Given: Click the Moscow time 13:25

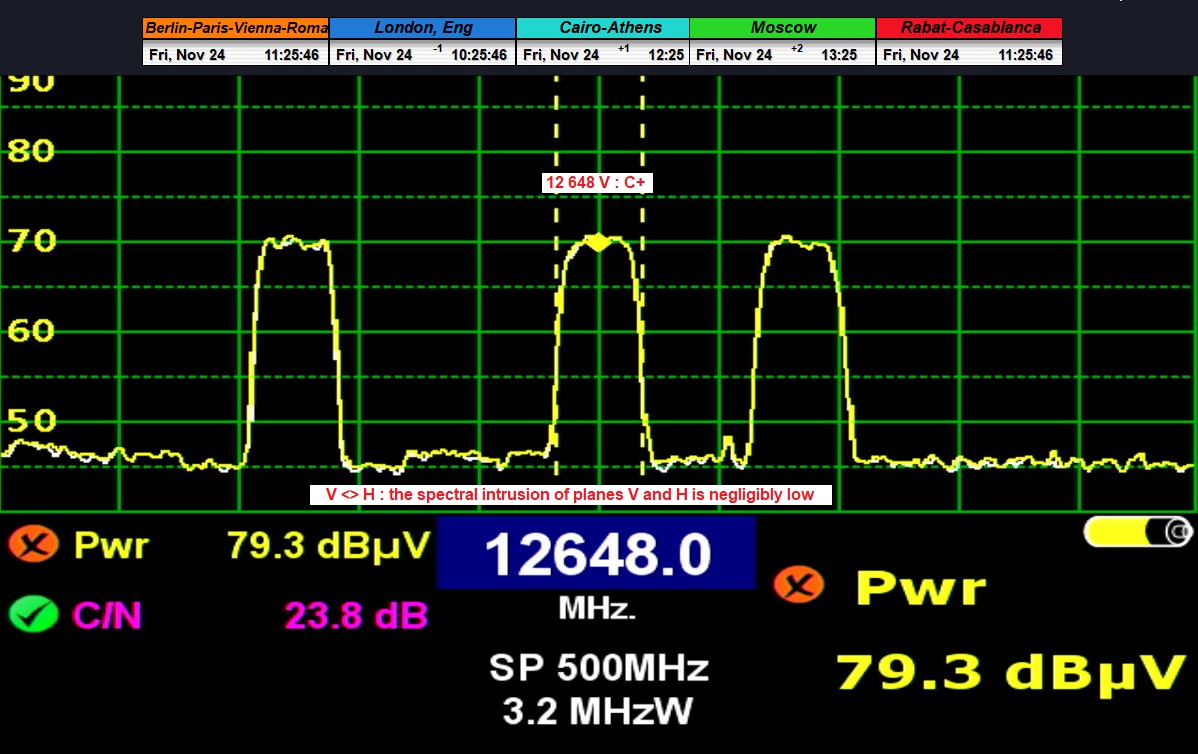Looking at the screenshot, I should 838,55.
